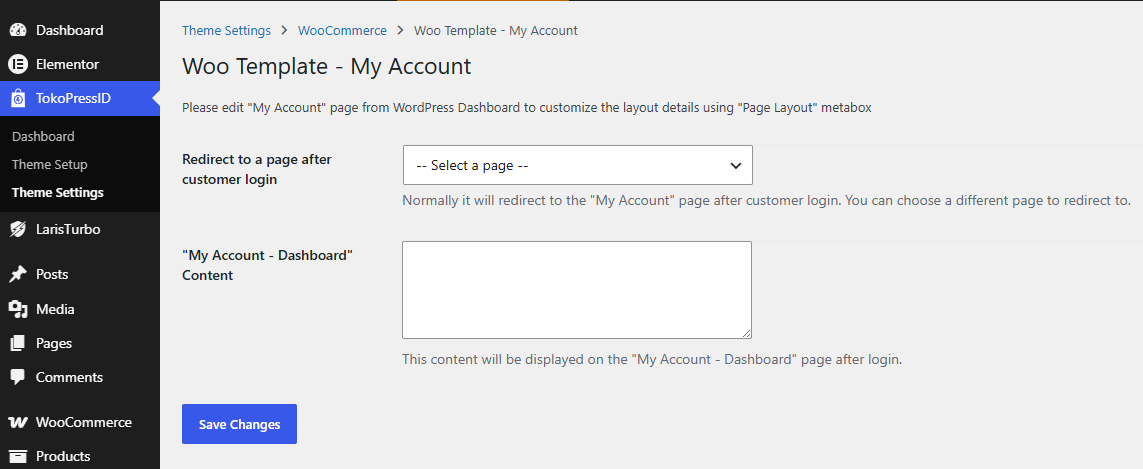
Task: Click the Posts pushpin icon
Action: pos(17,274)
